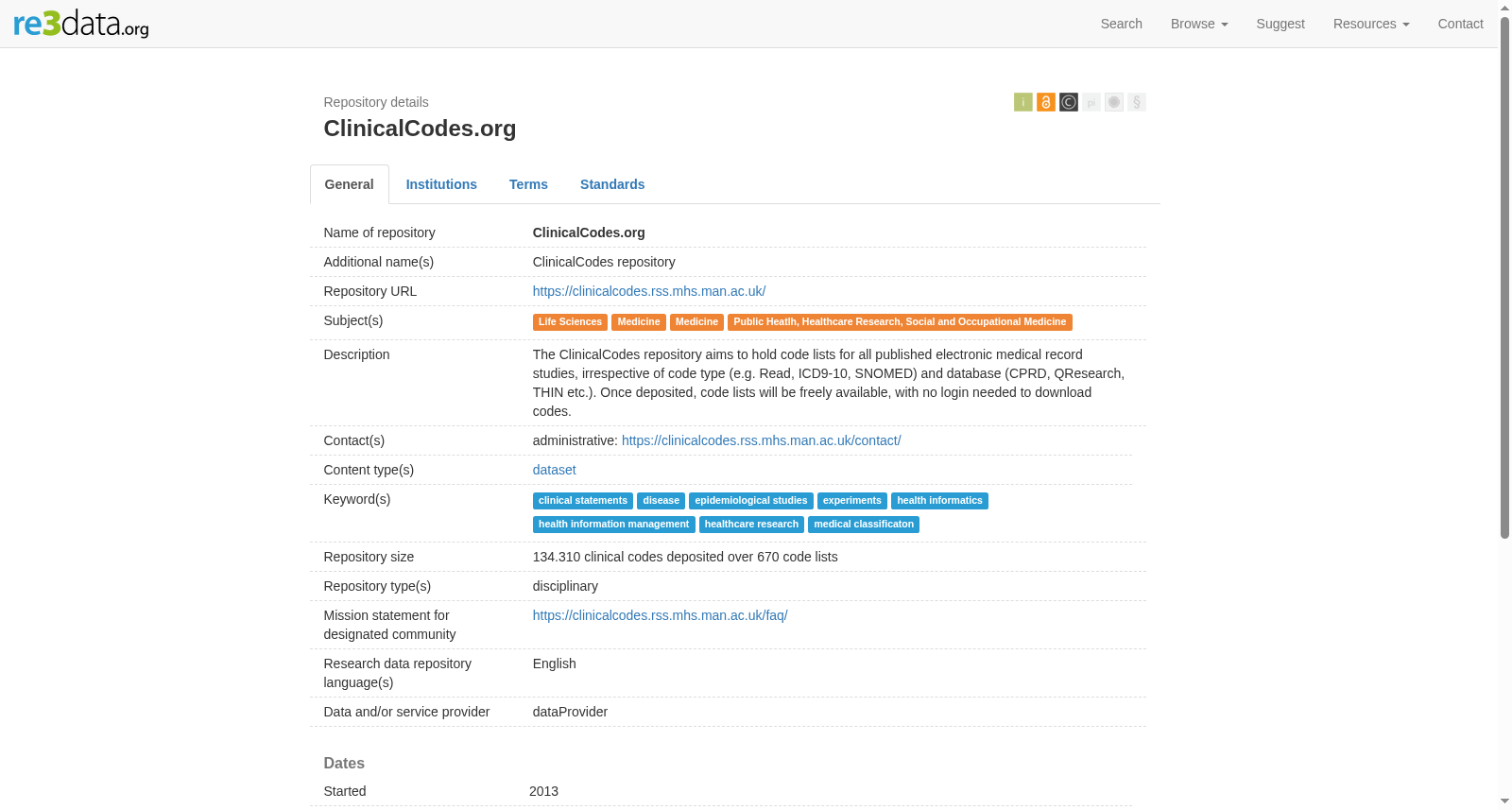Click the repository size value '134.310 clinical codes'
The width and height of the screenshot is (1512, 810).
pyautogui.click(x=685, y=557)
